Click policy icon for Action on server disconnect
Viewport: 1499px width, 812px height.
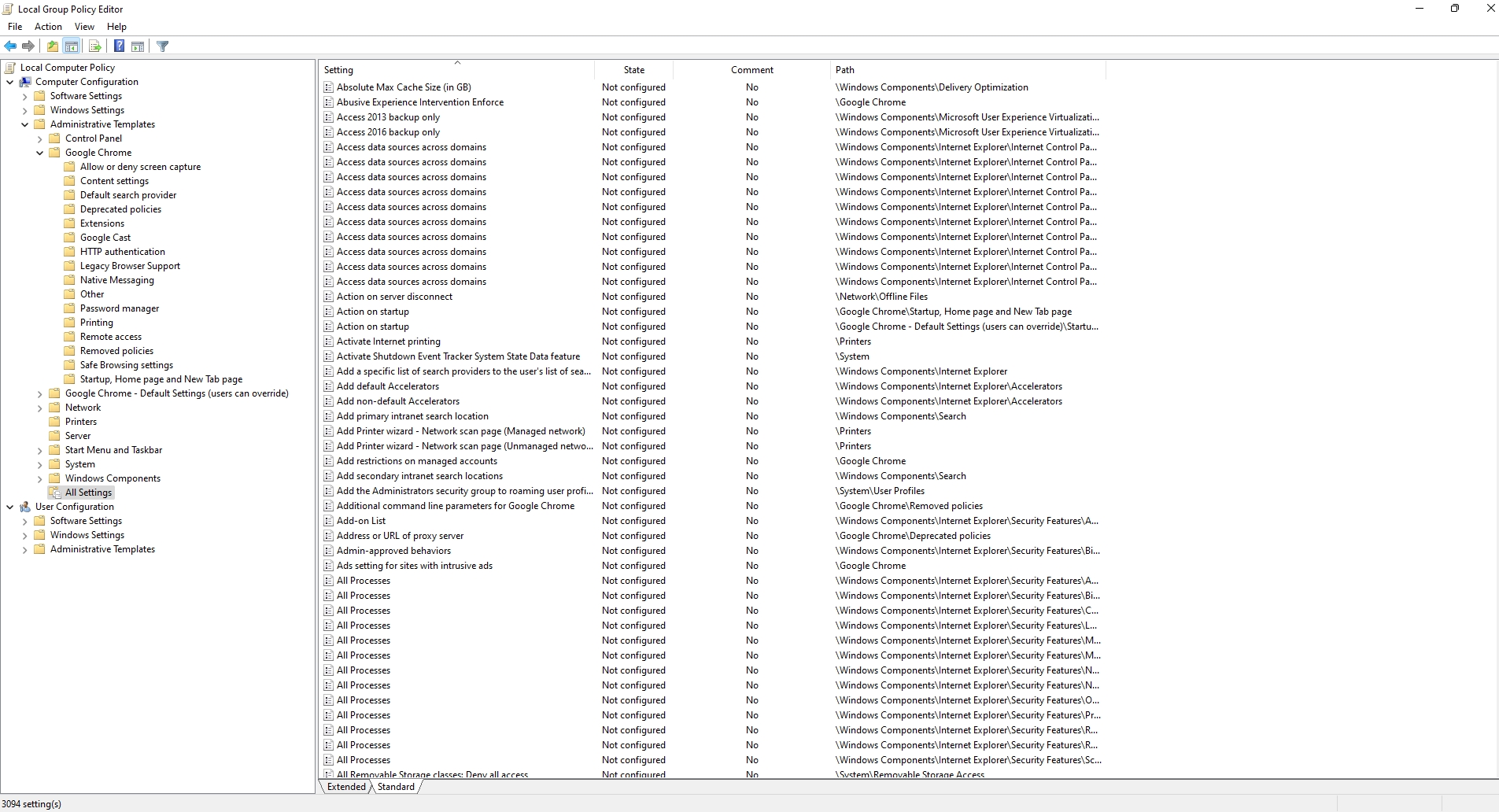coord(329,297)
